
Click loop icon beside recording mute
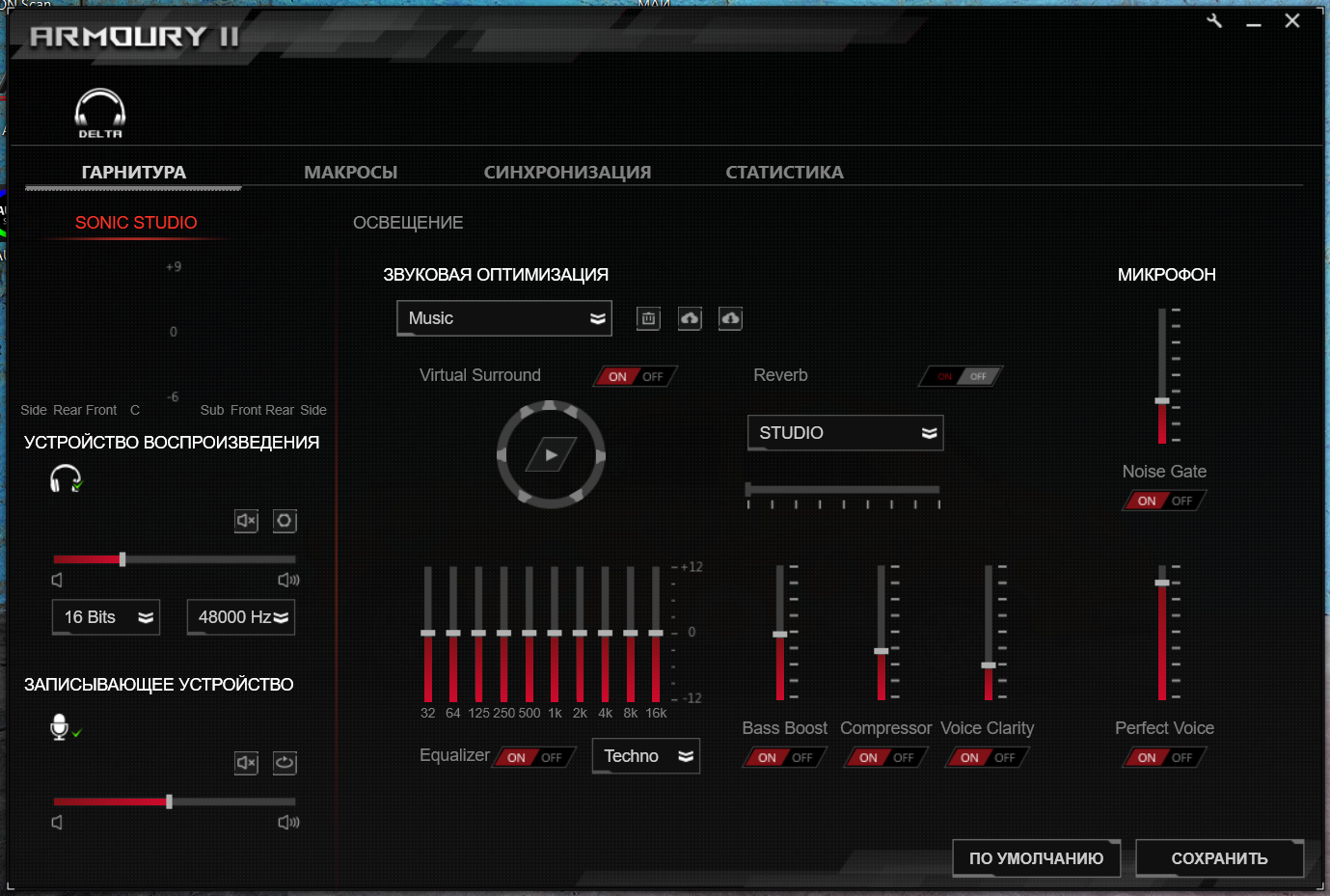click(x=285, y=763)
